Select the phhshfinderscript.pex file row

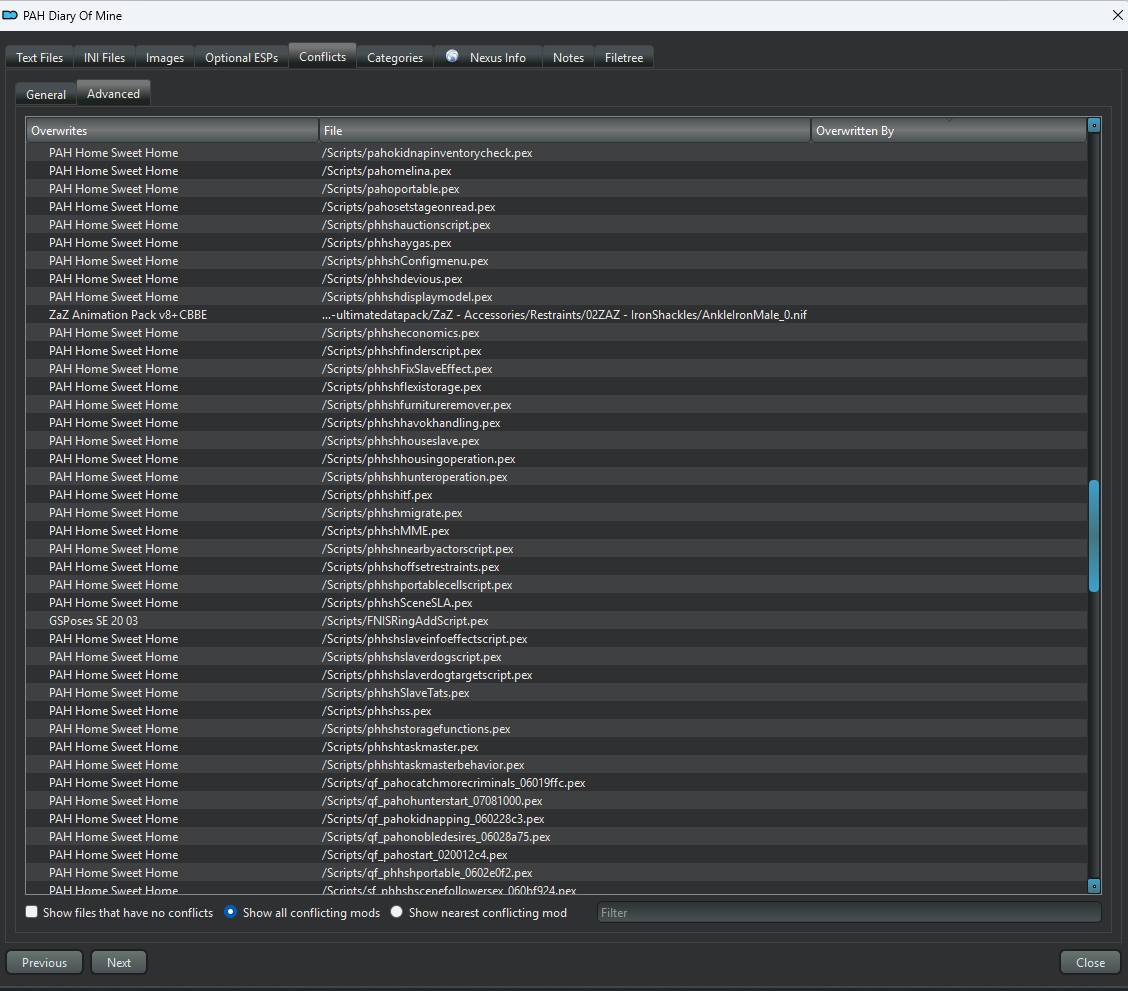[556, 350]
